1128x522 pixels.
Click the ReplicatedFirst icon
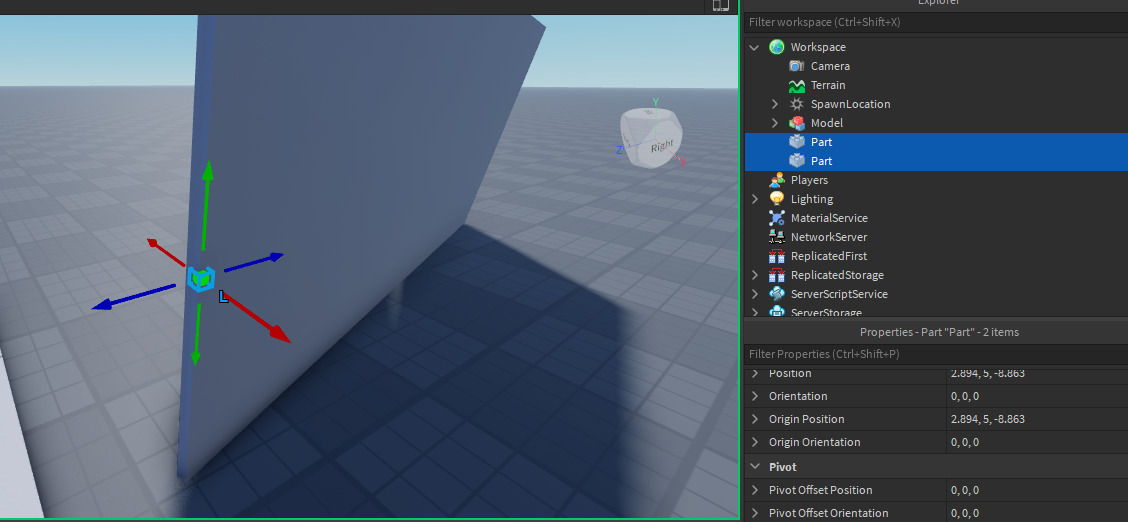(x=776, y=256)
